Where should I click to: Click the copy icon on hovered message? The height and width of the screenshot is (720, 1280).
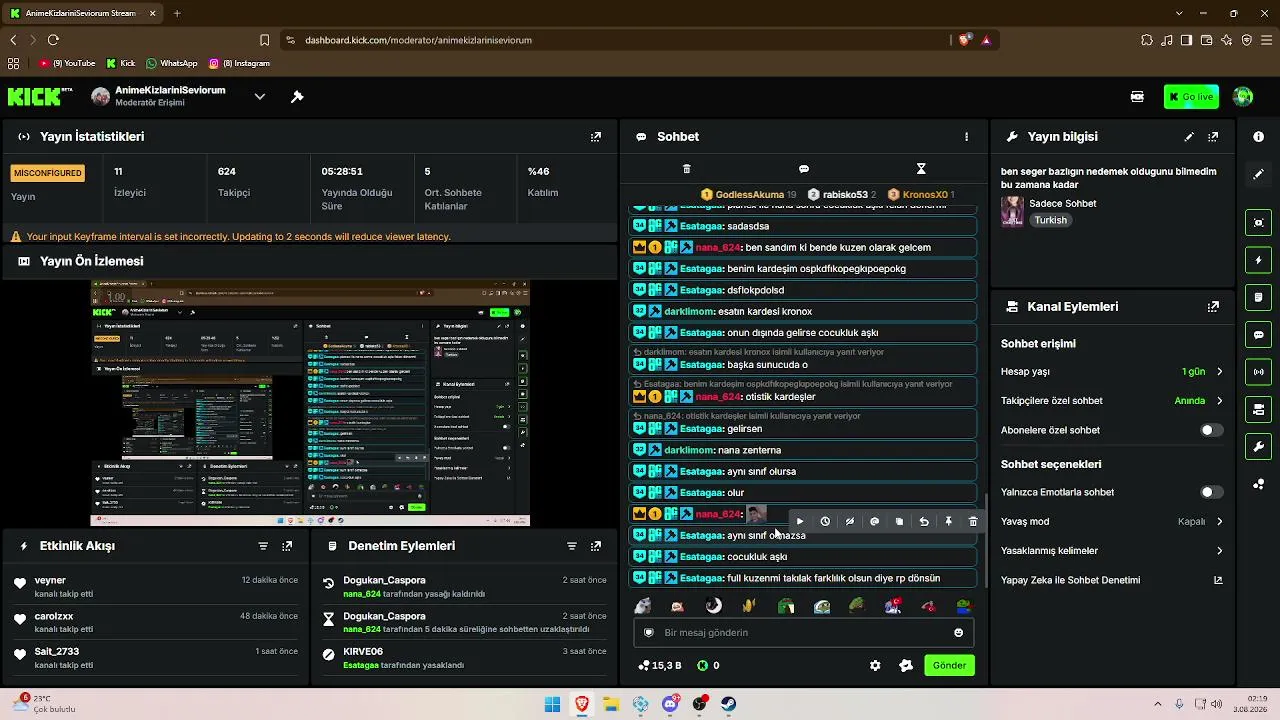pyautogui.click(x=899, y=521)
